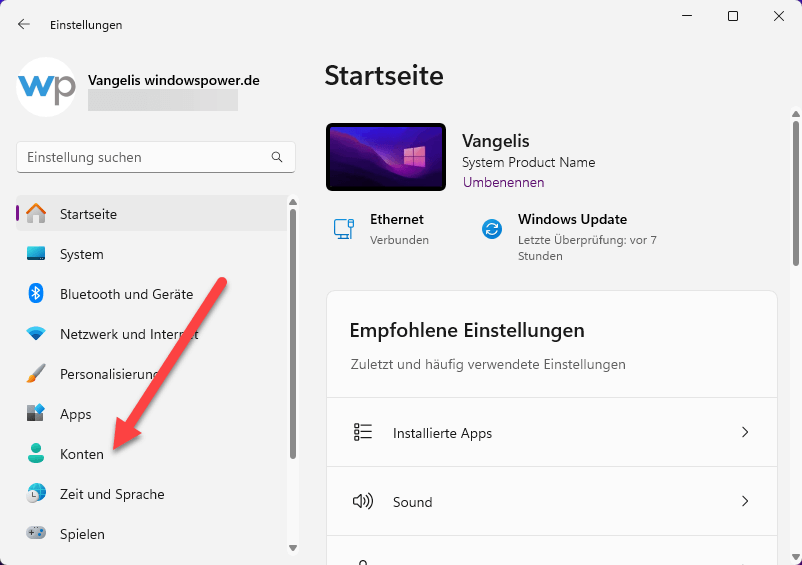Image resolution: width=802 pixels, height=565 pixels.
Task: Open the System category
Action: point(151,254)
